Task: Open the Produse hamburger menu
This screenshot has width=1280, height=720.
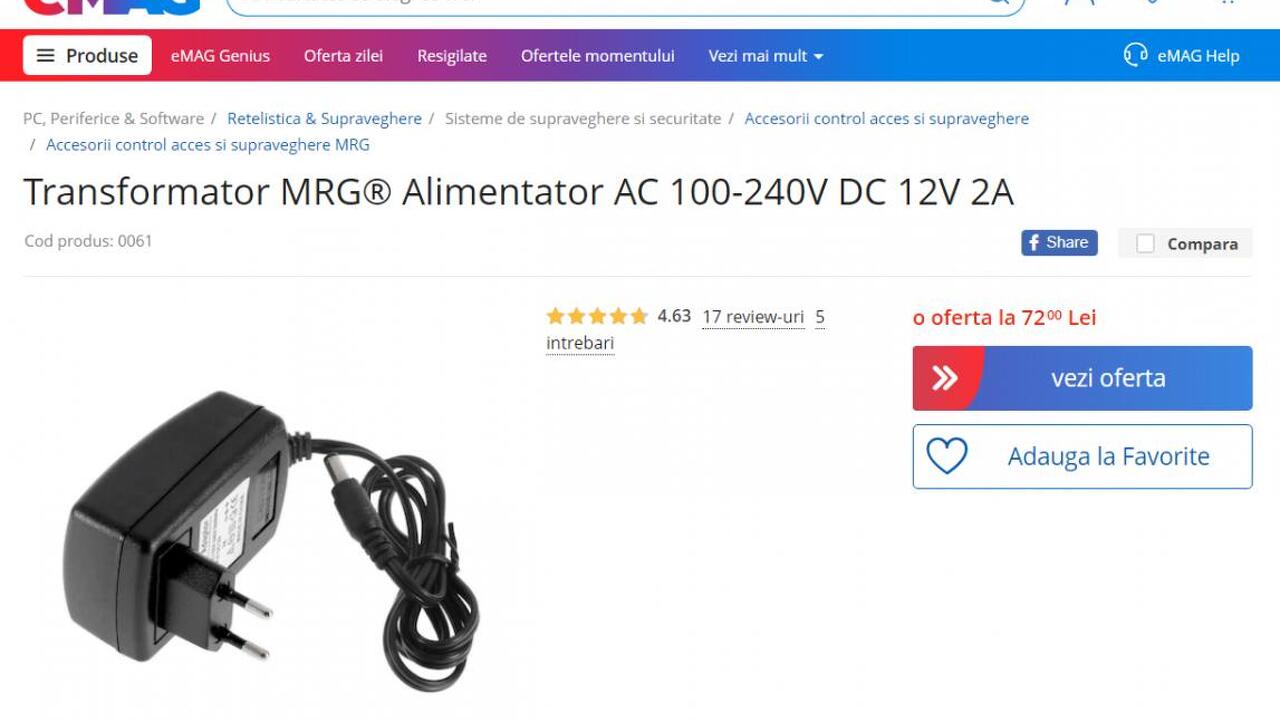Action: tap(88, 56)
